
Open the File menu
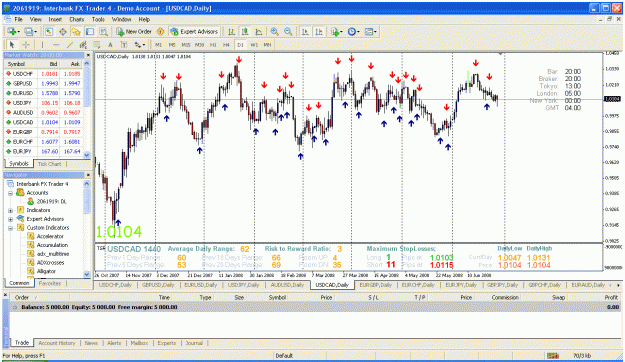click(x=19, y=19)
